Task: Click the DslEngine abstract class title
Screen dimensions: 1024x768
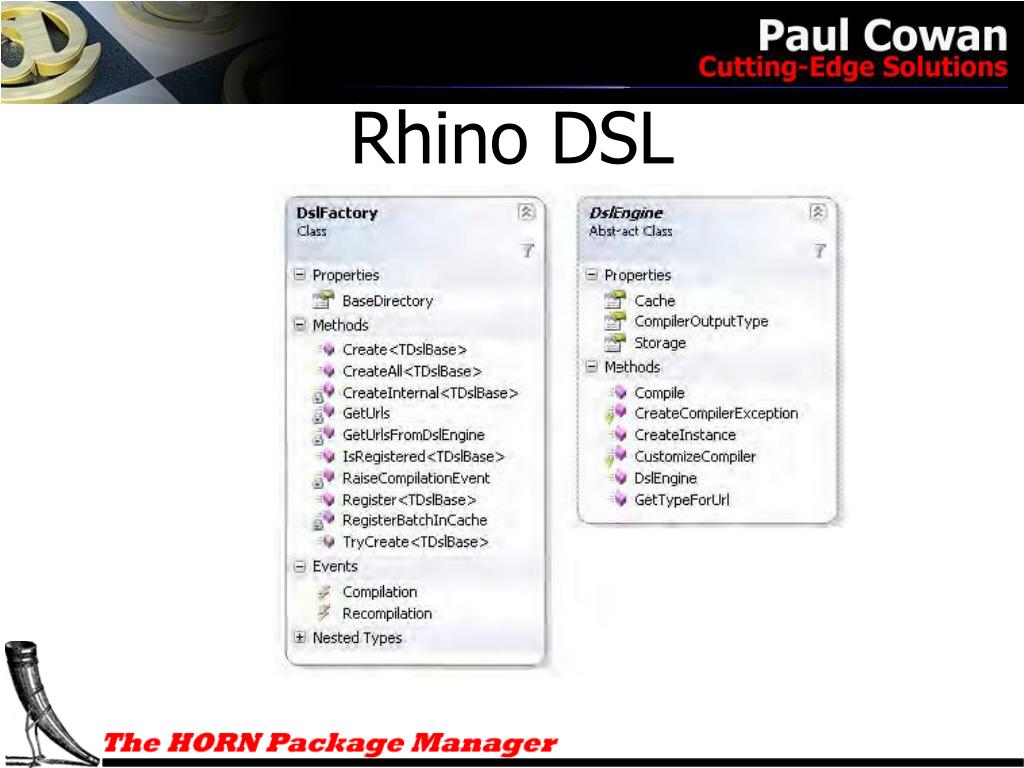Action: (626, 213)
